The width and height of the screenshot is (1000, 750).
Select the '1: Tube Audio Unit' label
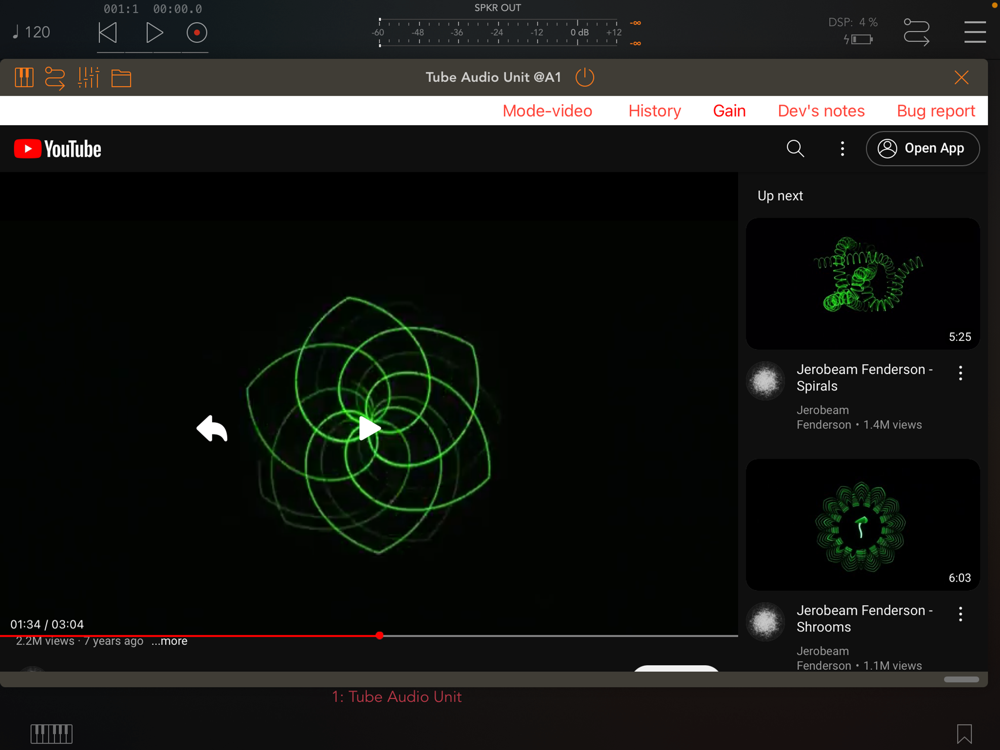[x=397, y=696]
